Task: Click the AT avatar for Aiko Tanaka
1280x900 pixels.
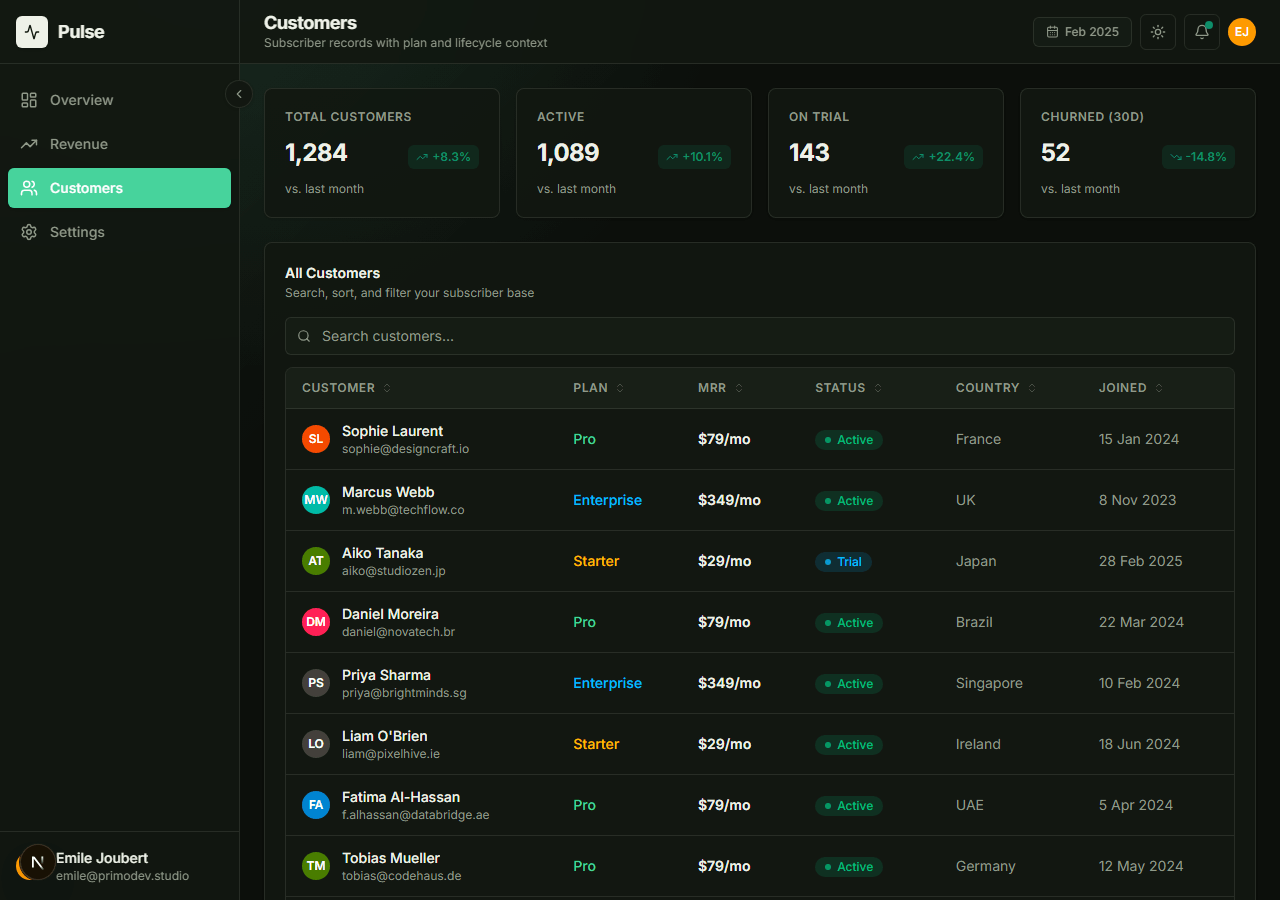Action: tap(316, 561)
